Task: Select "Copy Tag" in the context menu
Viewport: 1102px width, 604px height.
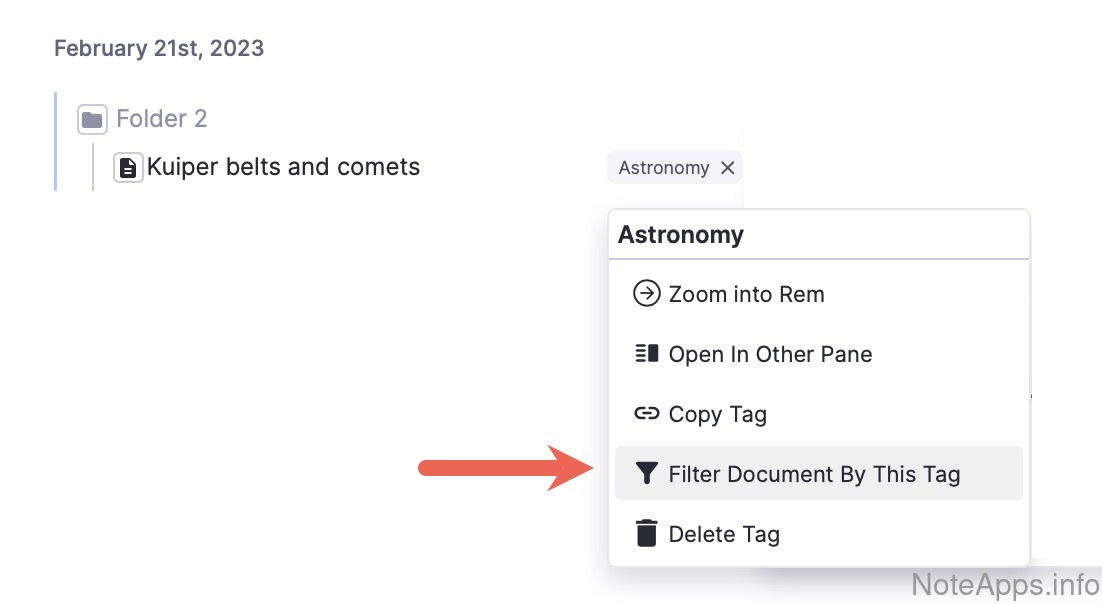Action: (717, 414)
